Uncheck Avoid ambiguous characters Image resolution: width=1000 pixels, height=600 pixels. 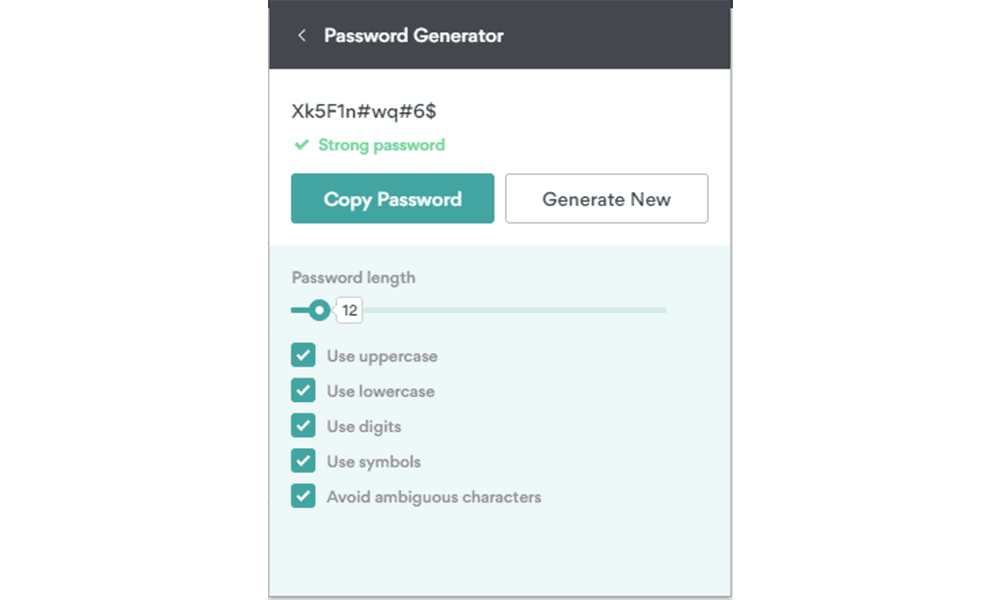[304, 495]
